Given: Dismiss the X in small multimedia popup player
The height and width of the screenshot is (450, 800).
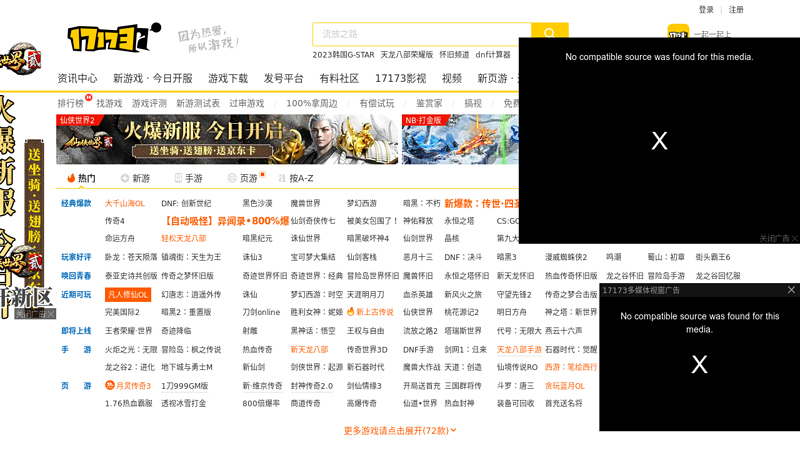Looking at the screenshot, I should (699, 364).
